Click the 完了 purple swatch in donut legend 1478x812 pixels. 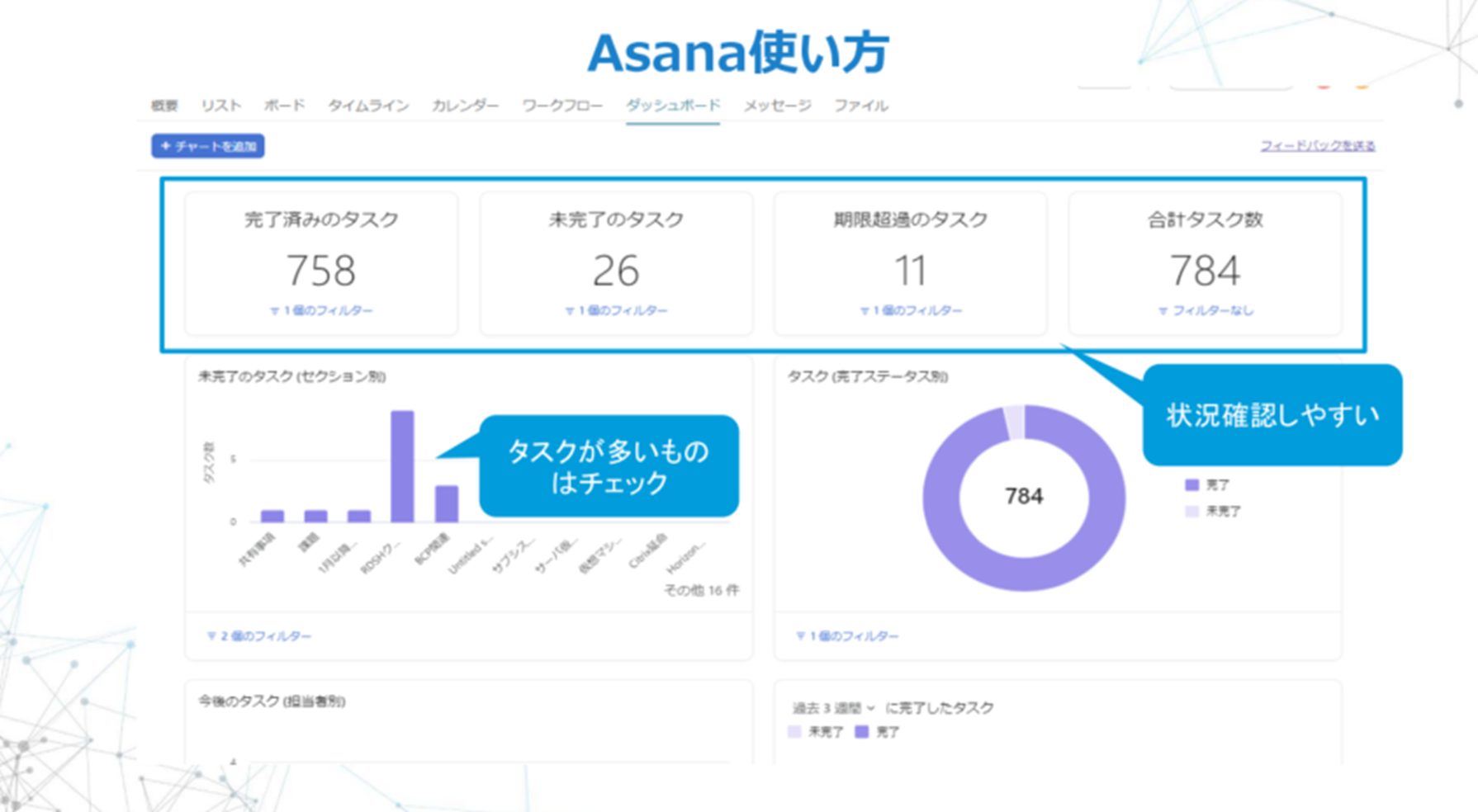(1191, 485)
